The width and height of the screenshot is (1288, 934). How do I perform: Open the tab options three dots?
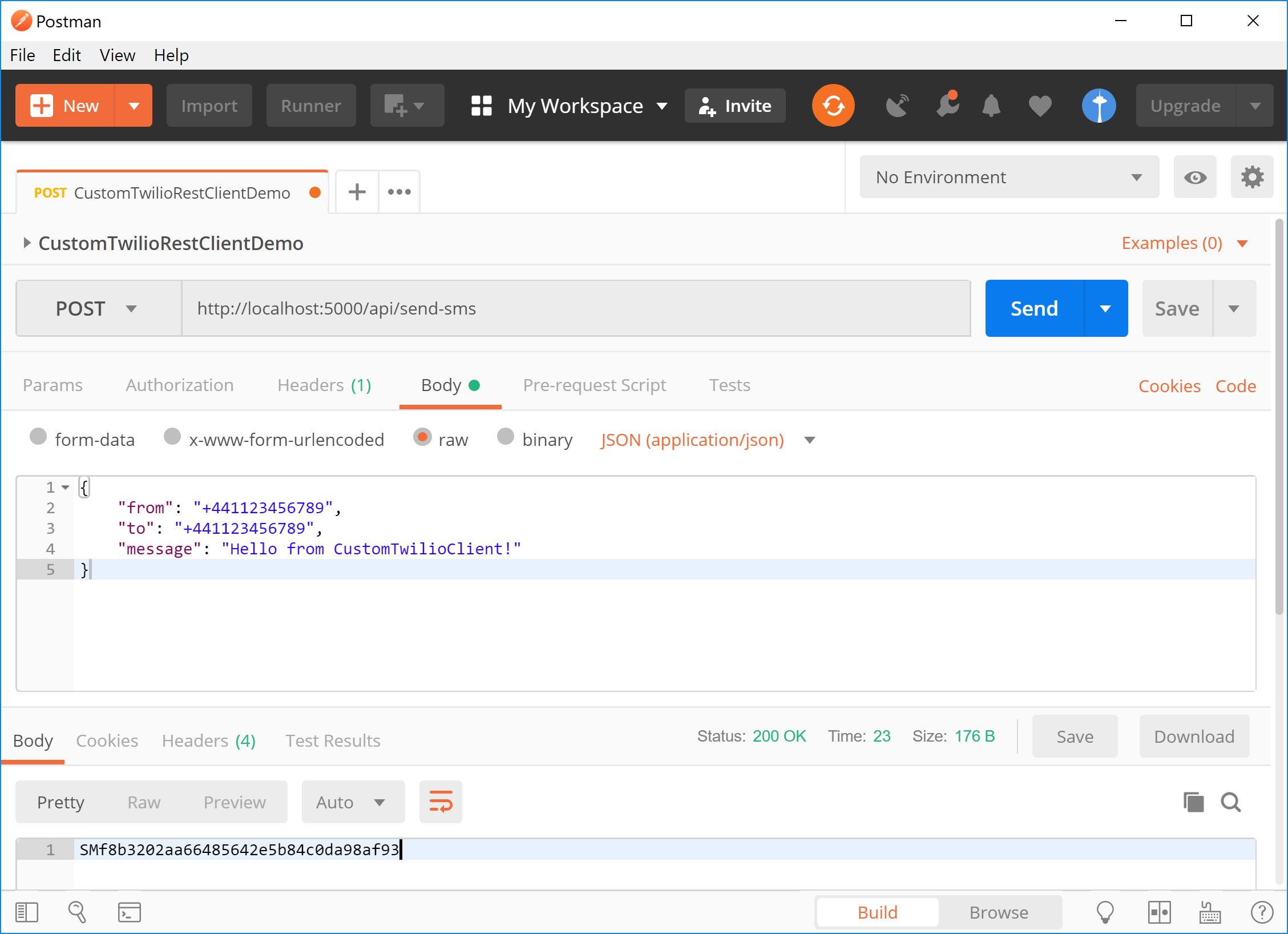[399, 192]
